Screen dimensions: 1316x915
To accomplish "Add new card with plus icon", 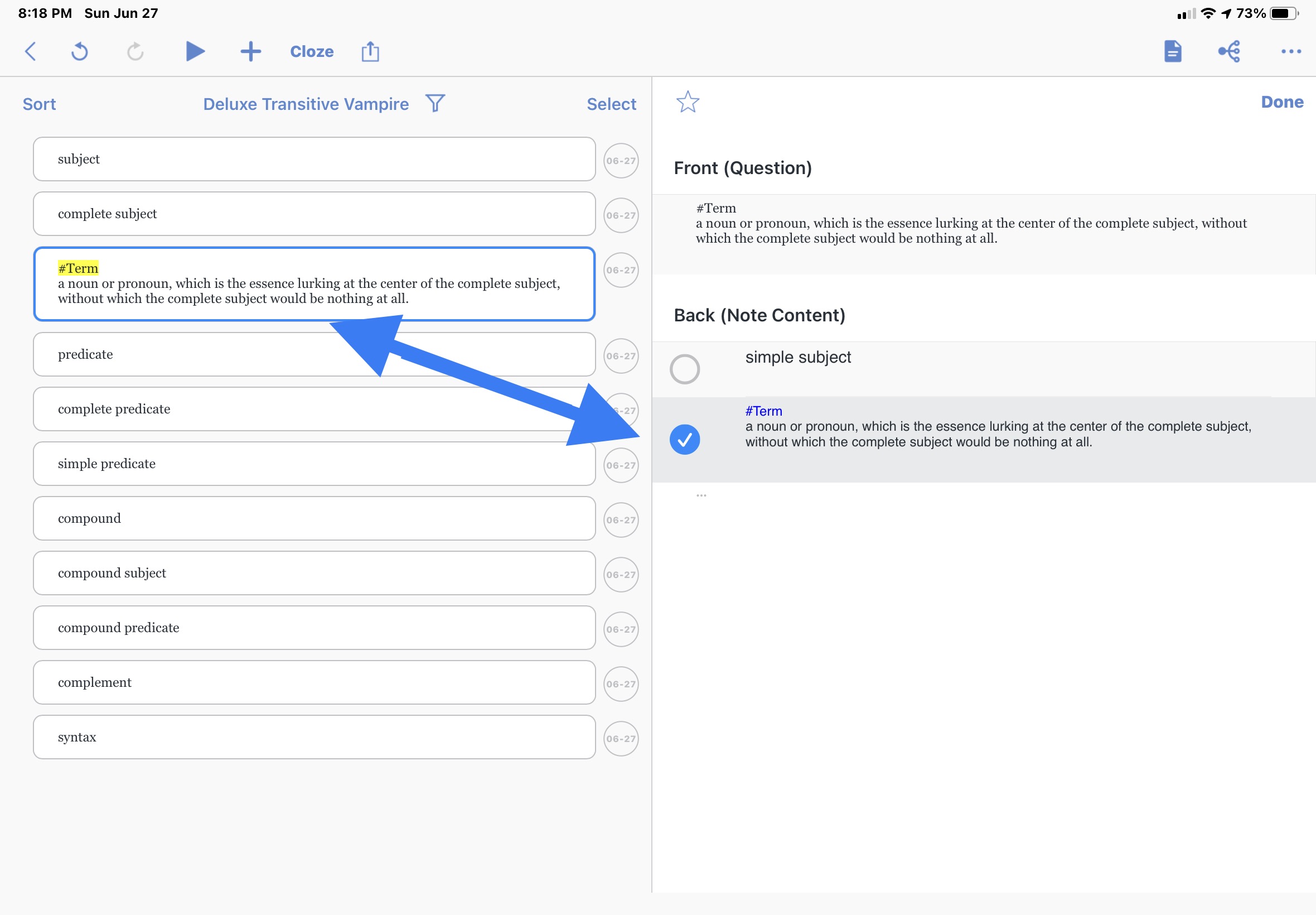I will point(250,51).
